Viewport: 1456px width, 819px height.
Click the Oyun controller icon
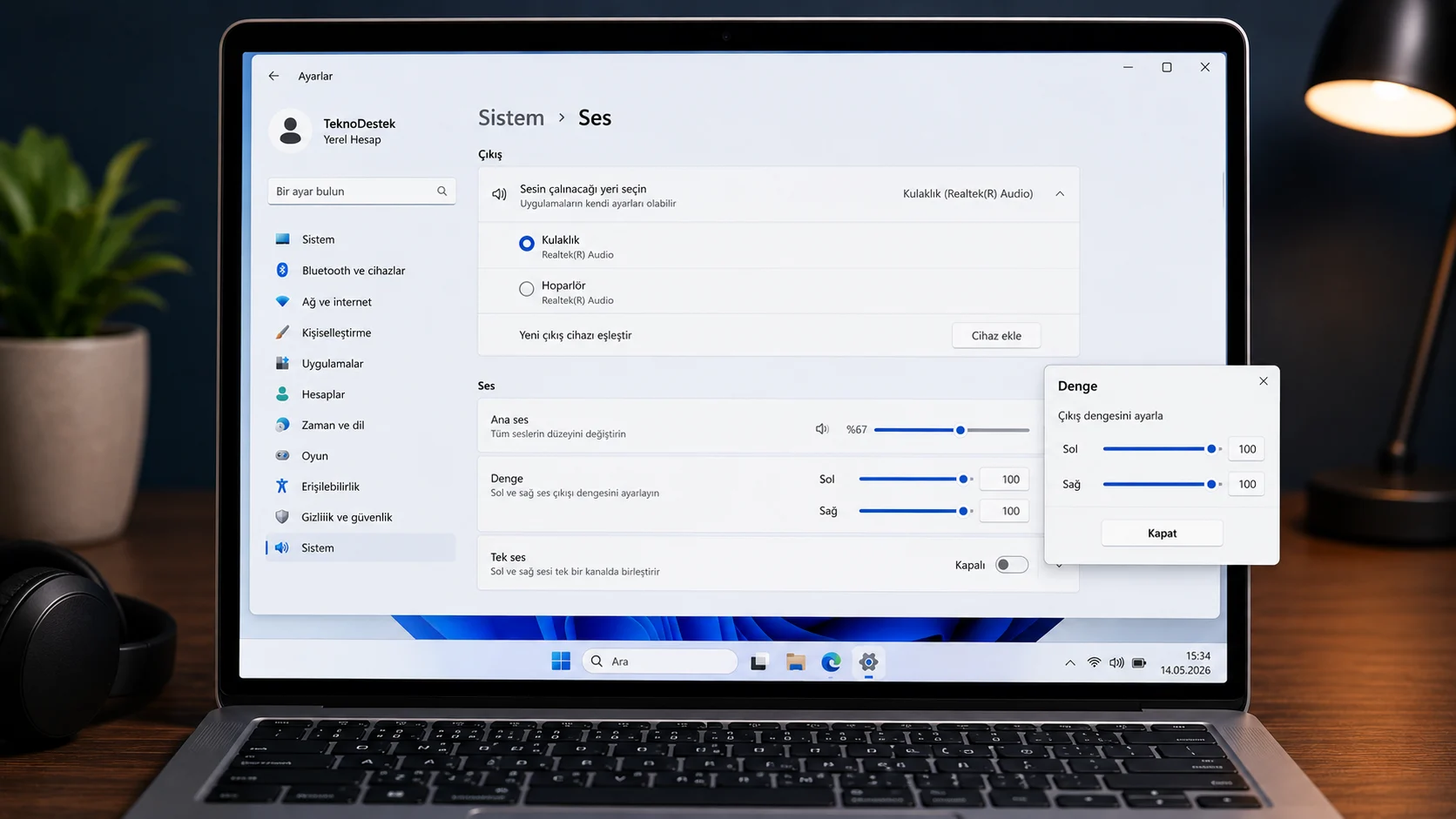[282, 455]
